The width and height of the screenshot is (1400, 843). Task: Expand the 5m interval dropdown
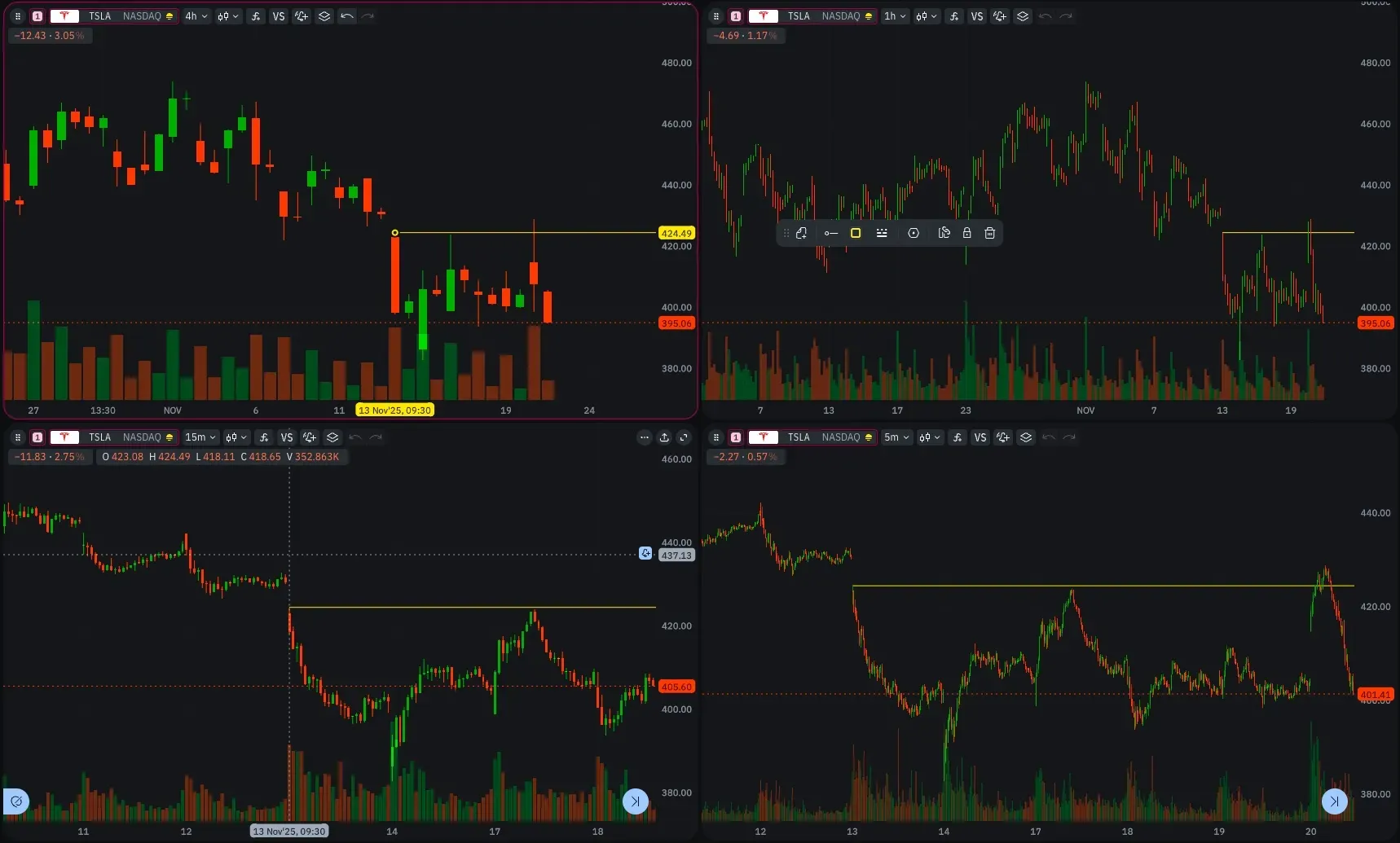tap(896, 437)
